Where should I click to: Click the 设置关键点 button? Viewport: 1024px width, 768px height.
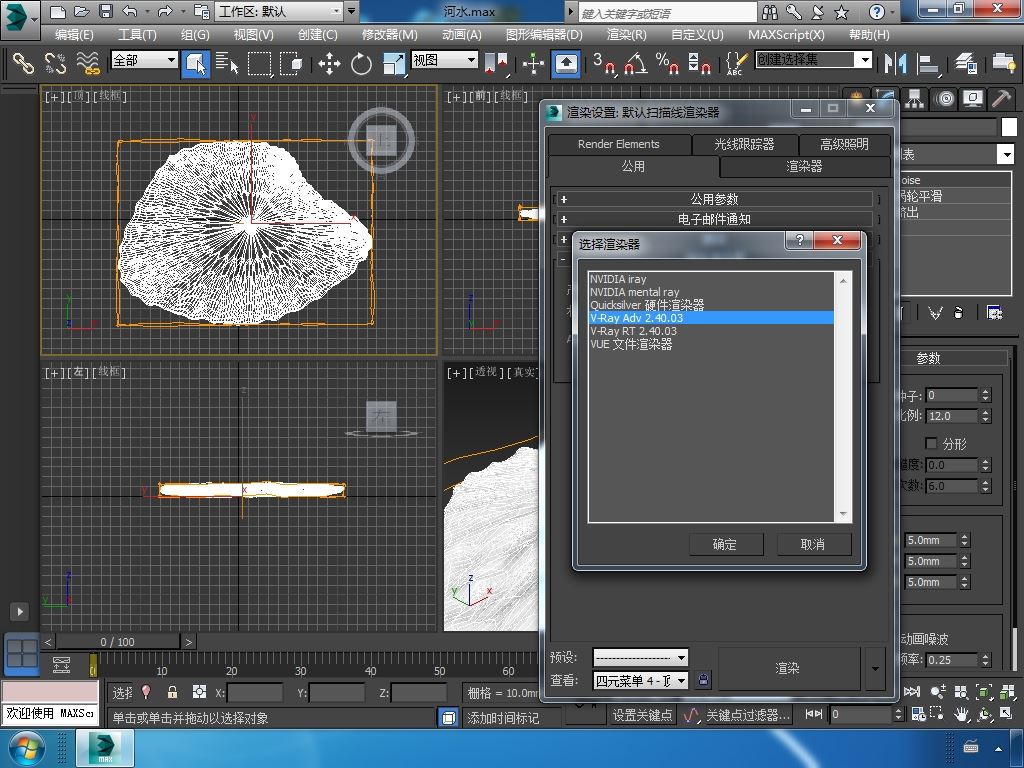pos(642,716)
